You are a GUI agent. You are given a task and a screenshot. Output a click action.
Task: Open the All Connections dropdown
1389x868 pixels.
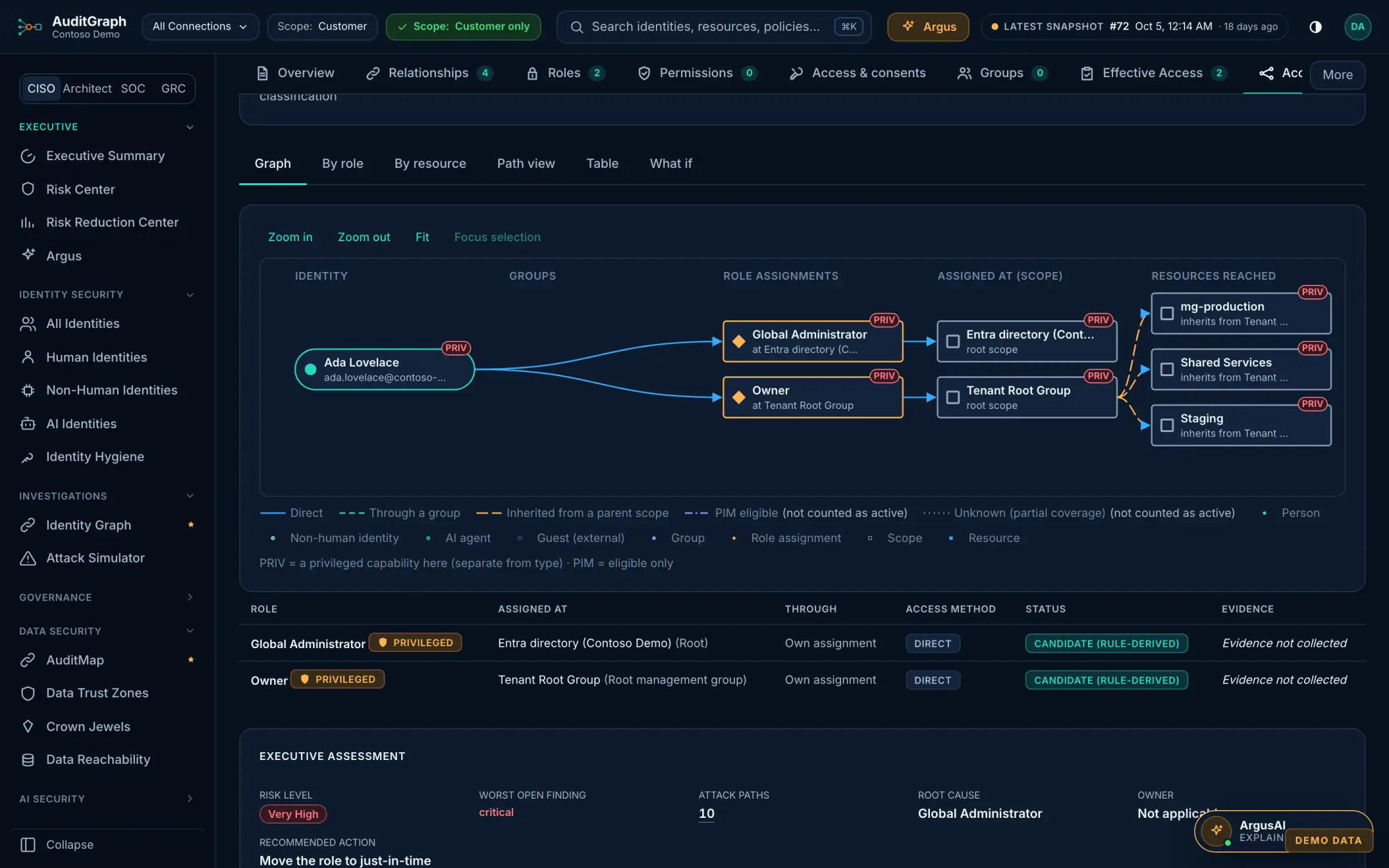(x=200, y=26)
